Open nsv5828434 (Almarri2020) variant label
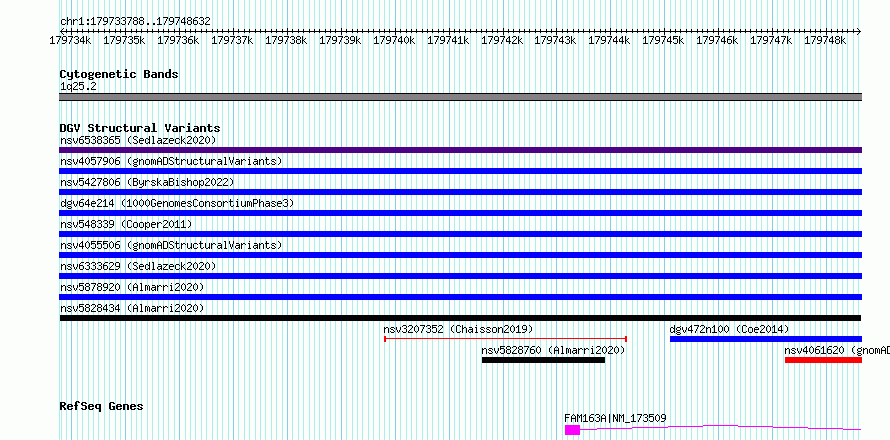Image resolution: width=890 pixels, height=440 pixels. tap(132, 308)
